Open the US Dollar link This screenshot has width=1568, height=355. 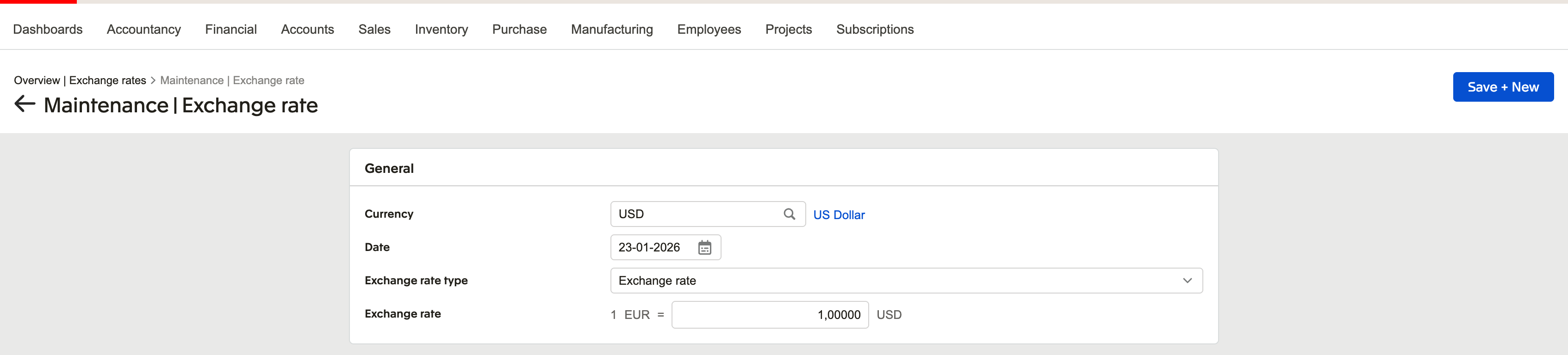pos(838,214)
